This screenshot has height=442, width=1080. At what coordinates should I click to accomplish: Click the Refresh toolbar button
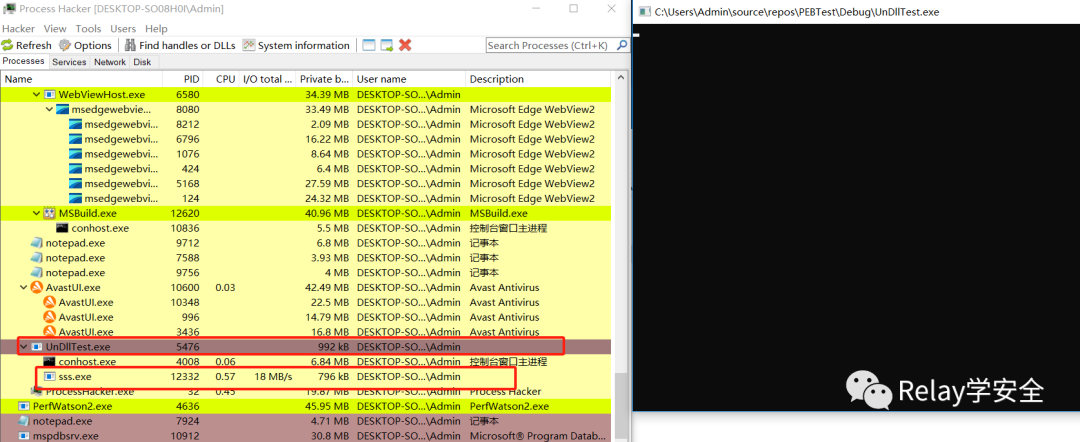click(x=27, y=45)
